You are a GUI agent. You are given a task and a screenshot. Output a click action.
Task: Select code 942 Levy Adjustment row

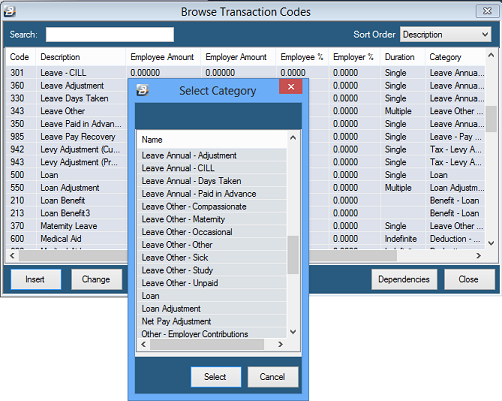[67, 149]
